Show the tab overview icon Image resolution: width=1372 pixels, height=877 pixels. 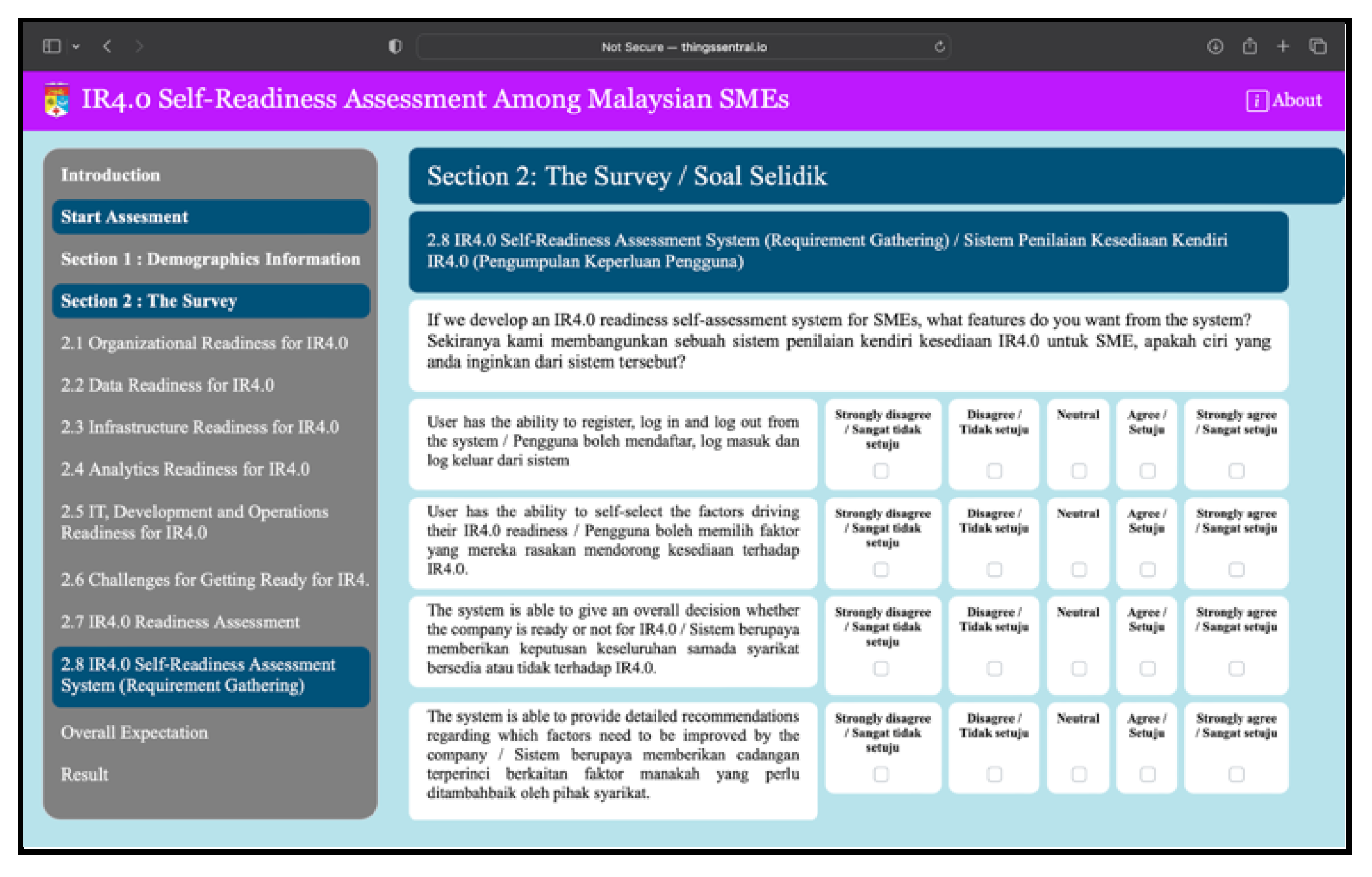[x=1318, y=46]
